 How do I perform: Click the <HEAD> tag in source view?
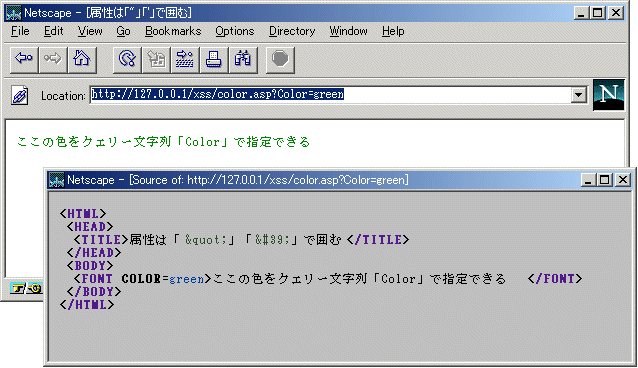[90, 226]
